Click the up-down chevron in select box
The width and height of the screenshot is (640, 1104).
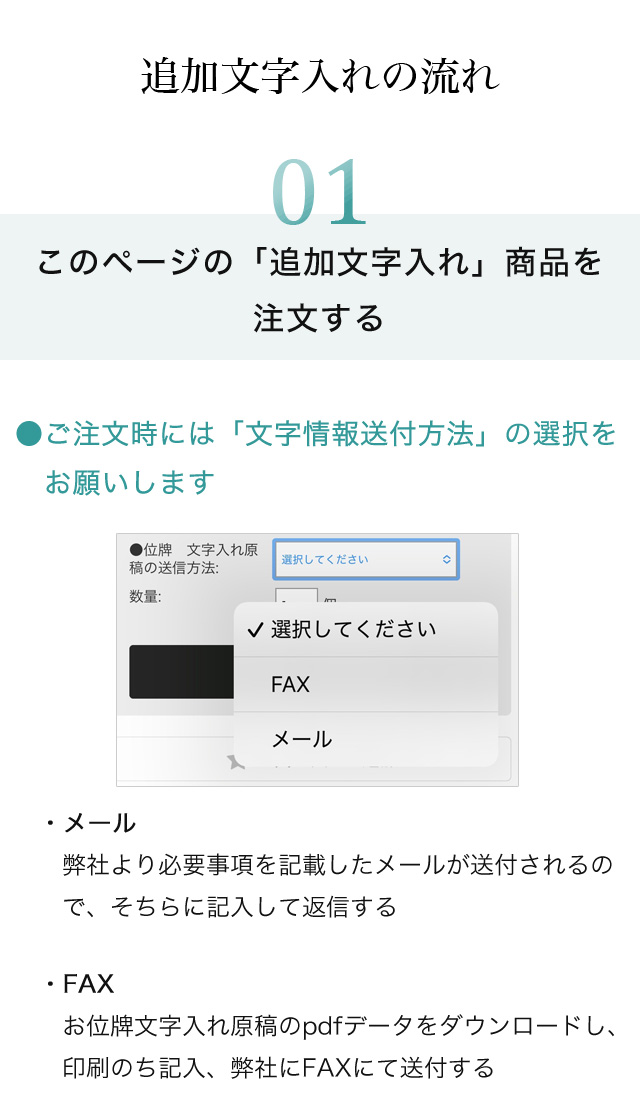446,560
